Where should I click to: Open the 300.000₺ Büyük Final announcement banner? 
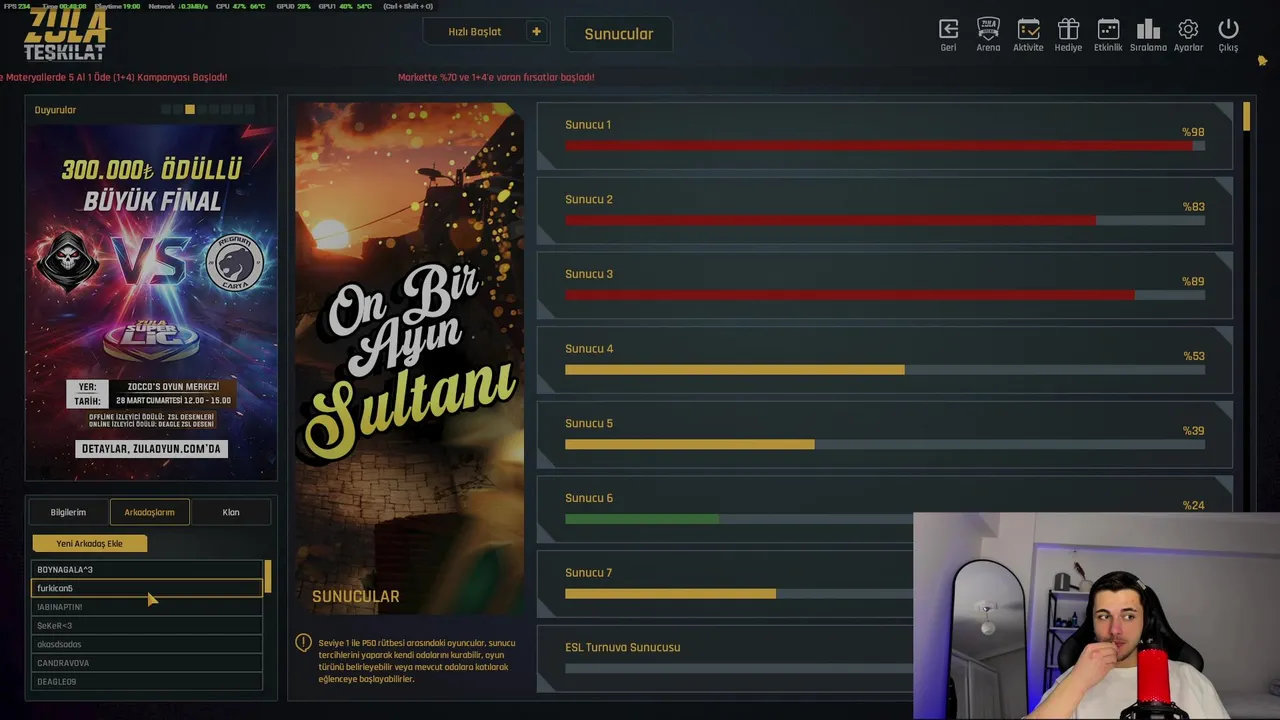pyautogui.click(x=151, y=302)
